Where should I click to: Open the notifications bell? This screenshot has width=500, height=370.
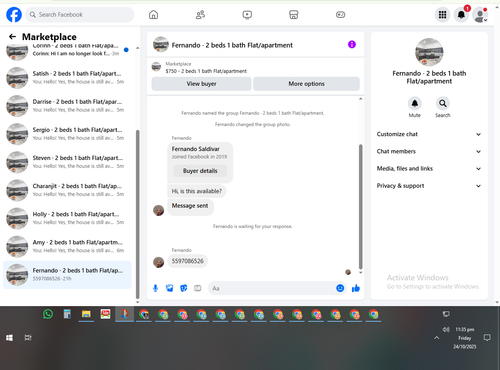(461, 15)
